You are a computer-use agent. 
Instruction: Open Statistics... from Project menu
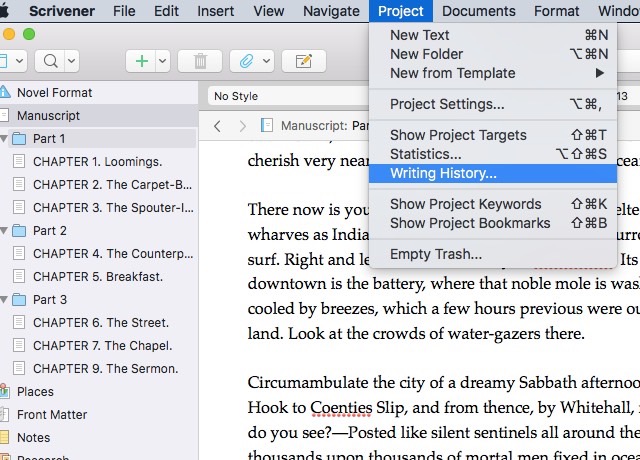point(493,154)
